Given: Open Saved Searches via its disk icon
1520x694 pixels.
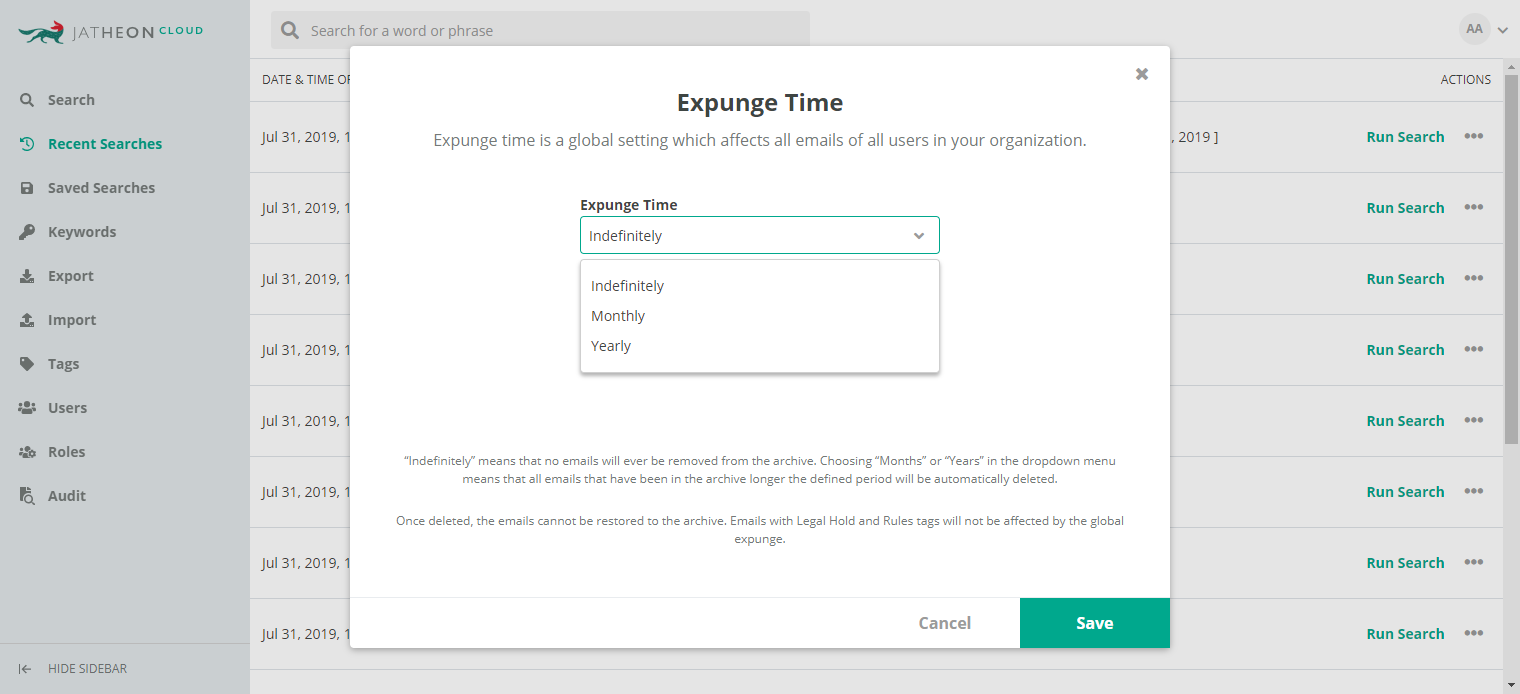Looking at the screenshot, I should (x=27, y=188).
